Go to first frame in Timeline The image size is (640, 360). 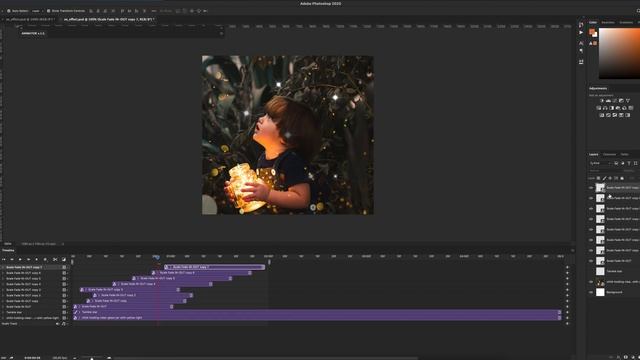[4, 259]
